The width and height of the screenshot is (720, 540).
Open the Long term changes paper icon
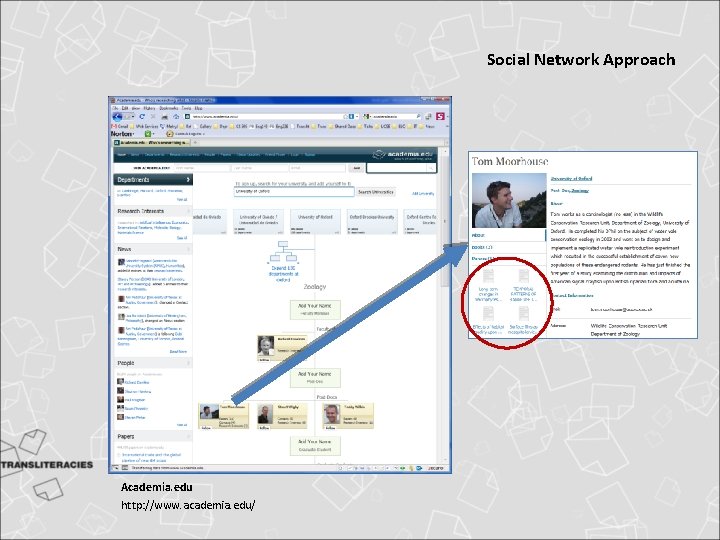488,277
